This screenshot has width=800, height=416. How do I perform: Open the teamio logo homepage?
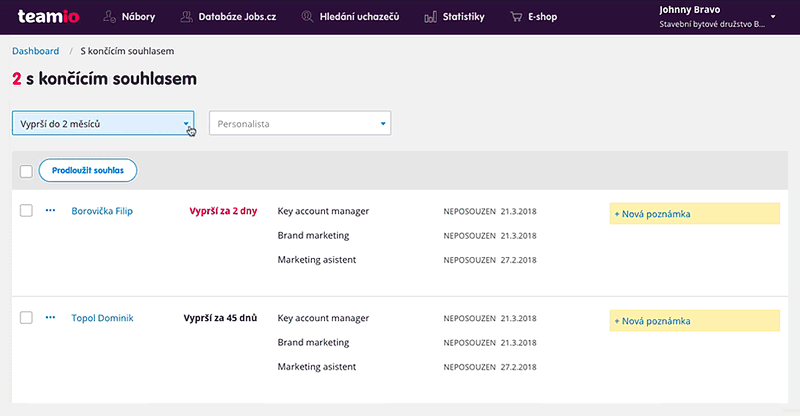(x=48, y=16)
